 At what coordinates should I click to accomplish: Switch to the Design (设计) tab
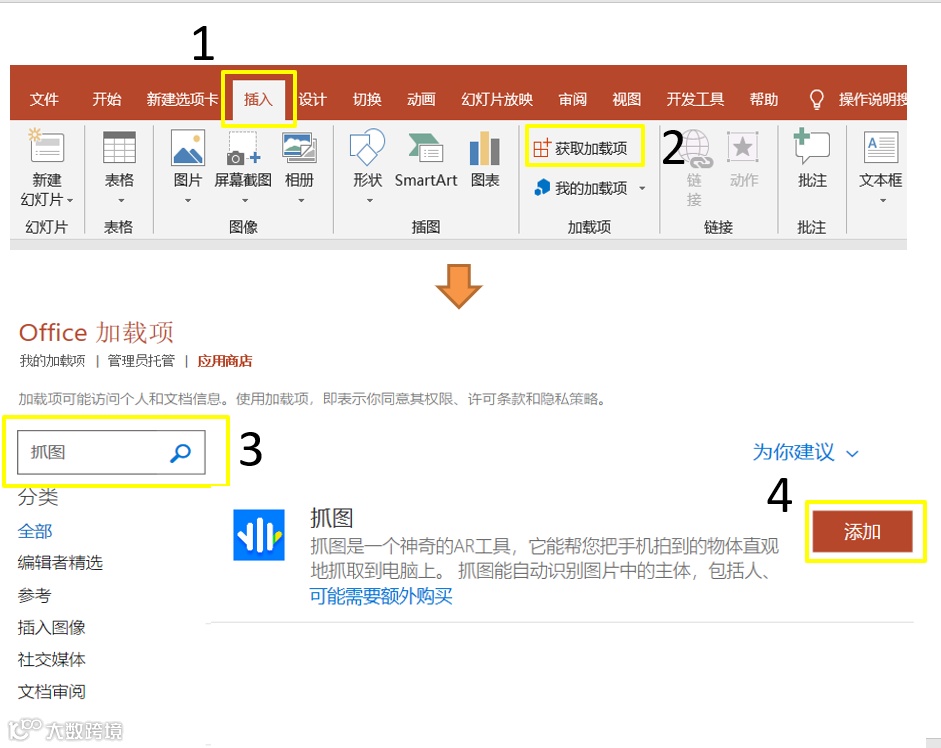pyautogui.click(x=312, y=99)
